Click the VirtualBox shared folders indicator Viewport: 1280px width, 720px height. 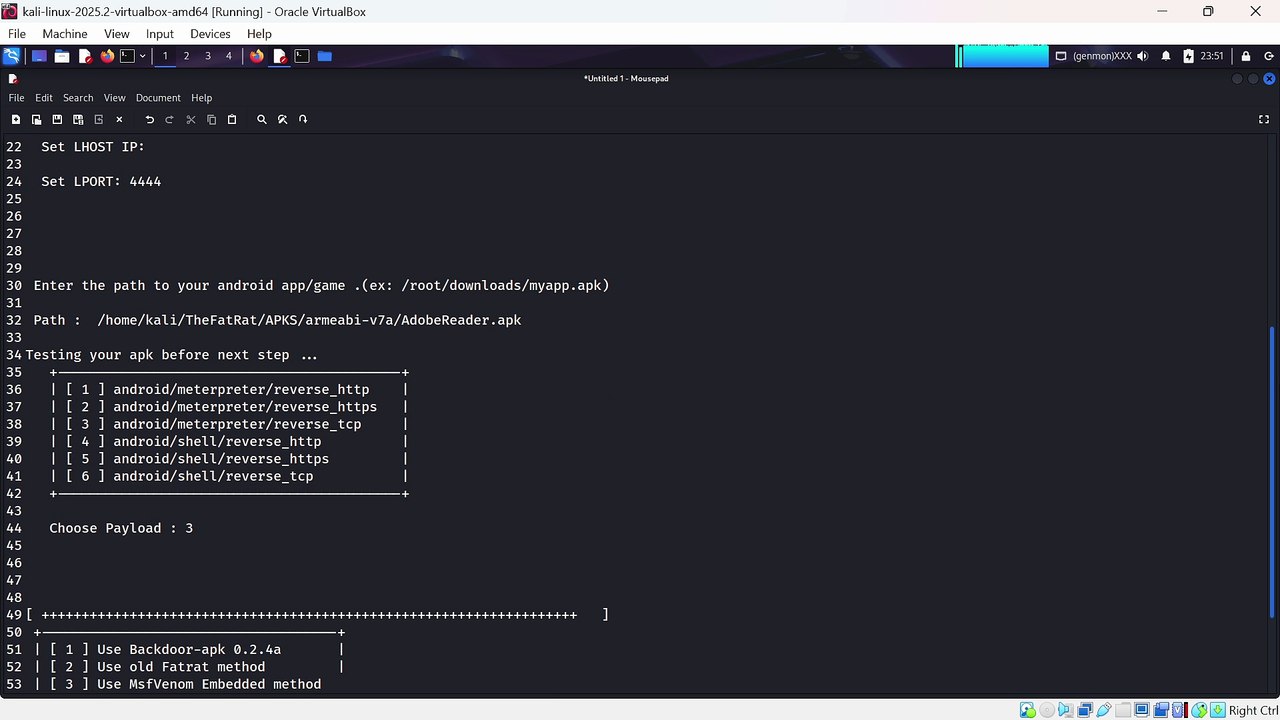point(1122,710)
